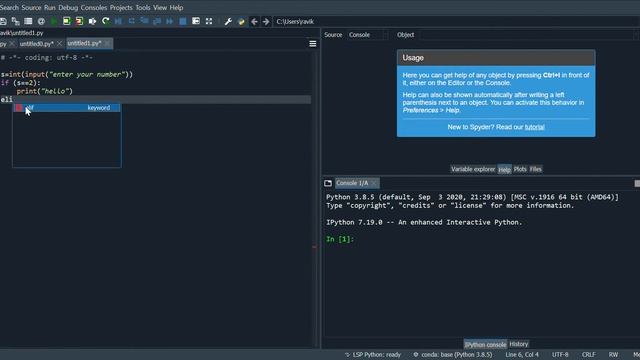
Task: Click the Line 6, Col 4 status indicator
Action: coord(522,355)
